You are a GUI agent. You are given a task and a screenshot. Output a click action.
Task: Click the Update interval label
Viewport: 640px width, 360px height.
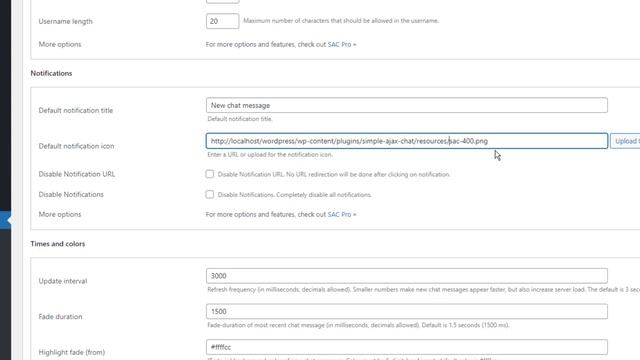coord(63,281)
